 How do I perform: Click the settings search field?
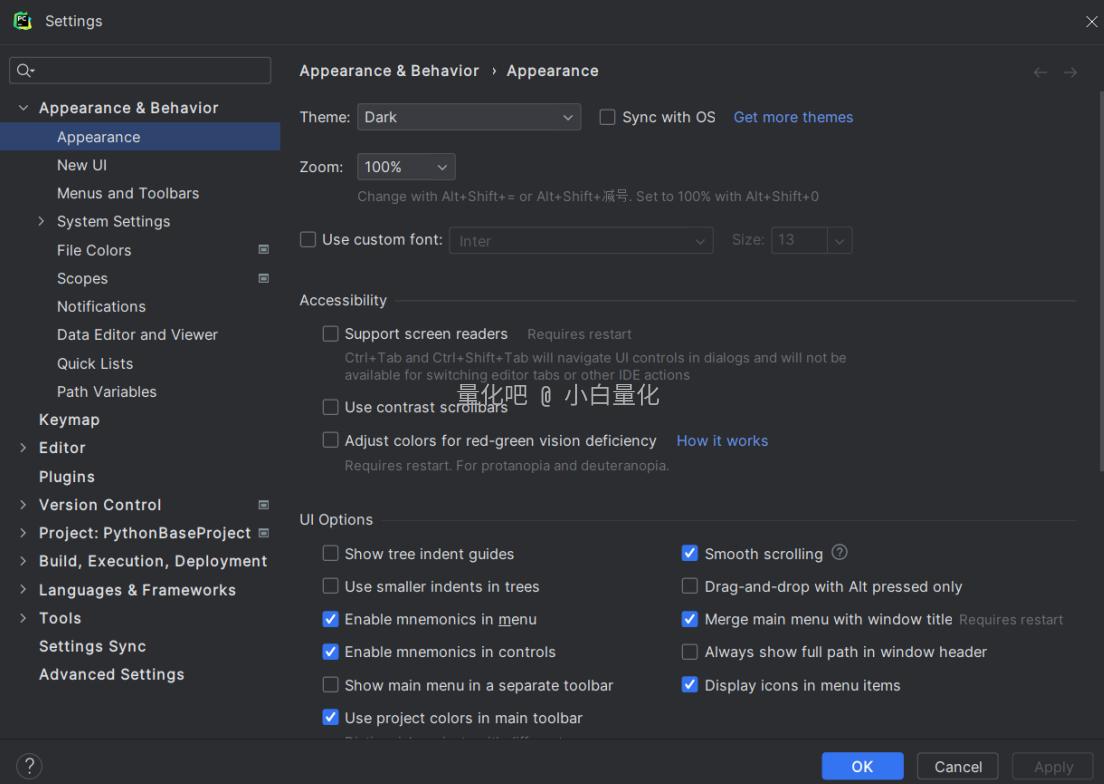pos(150,71)
